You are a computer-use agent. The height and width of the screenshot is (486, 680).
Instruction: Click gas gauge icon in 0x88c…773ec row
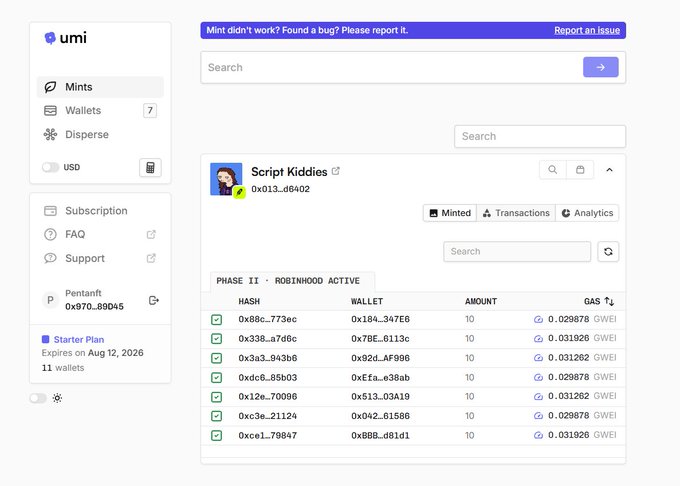coord(538,320)
